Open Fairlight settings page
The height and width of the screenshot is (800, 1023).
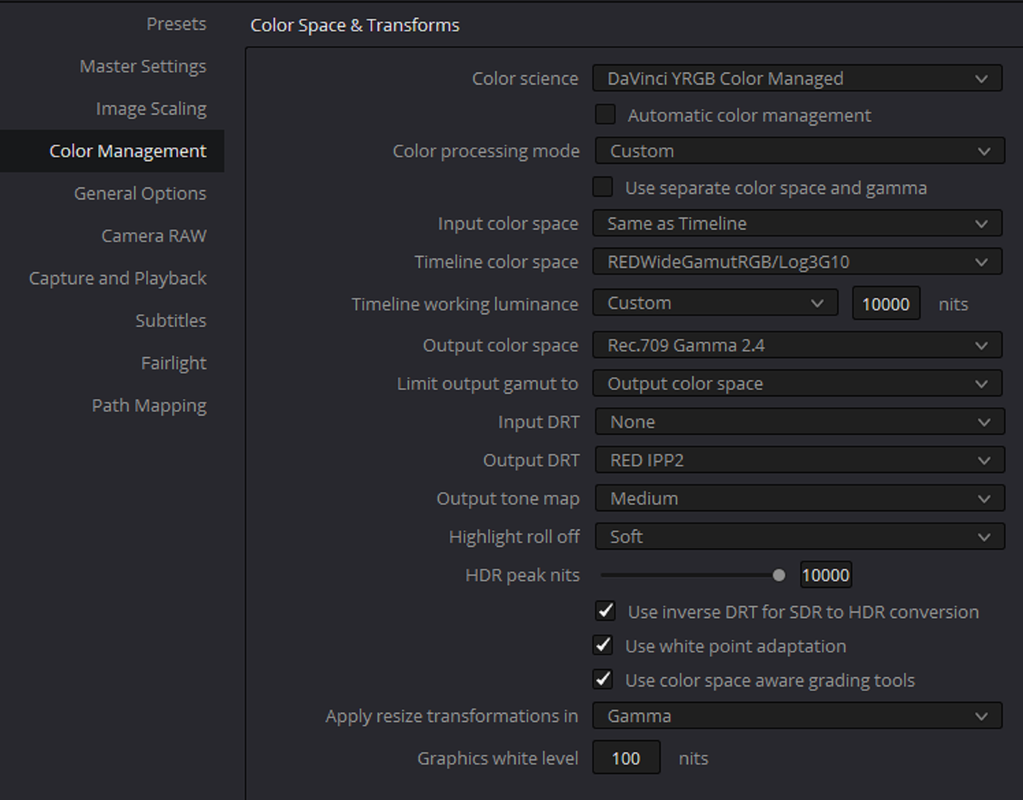tap(174, 363)
